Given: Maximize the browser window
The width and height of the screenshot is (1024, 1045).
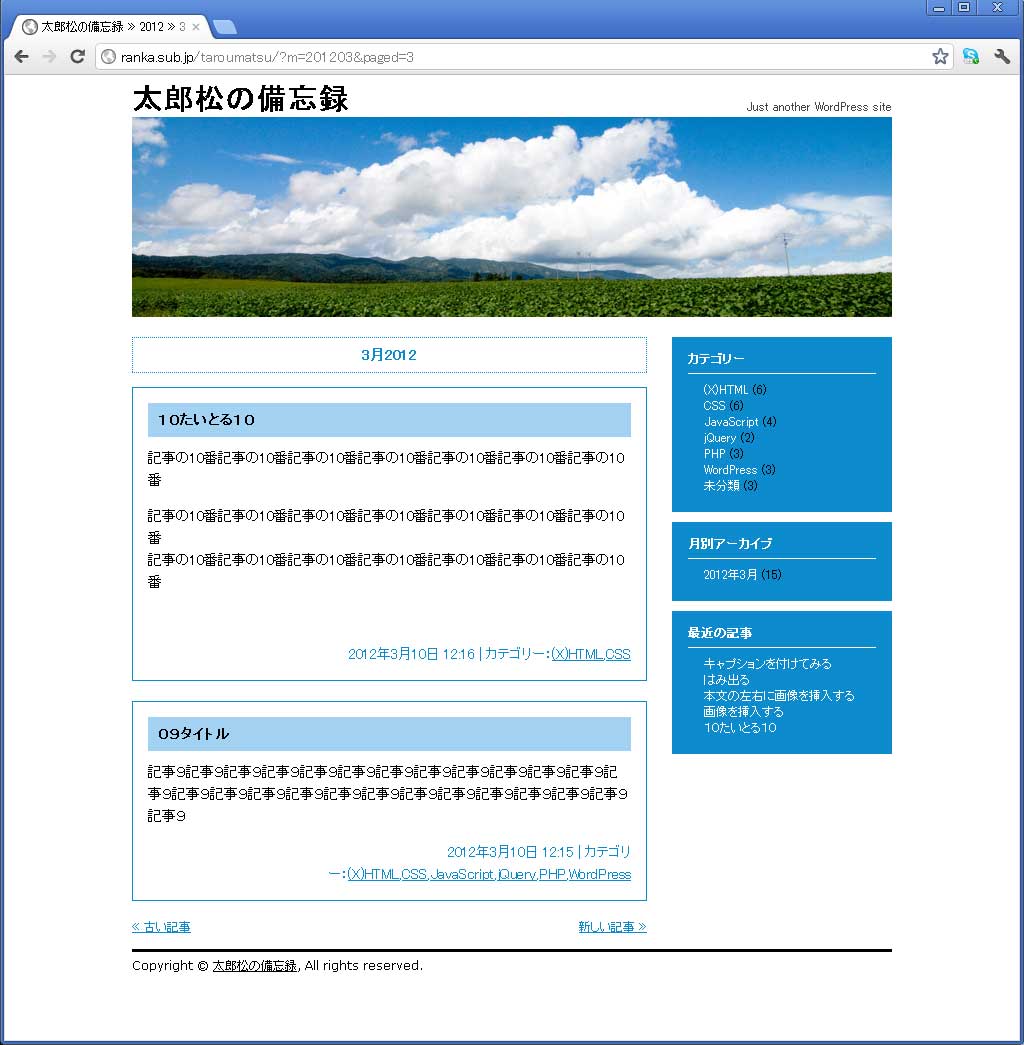Looking at the screenshot, I should tap(964, 7).
